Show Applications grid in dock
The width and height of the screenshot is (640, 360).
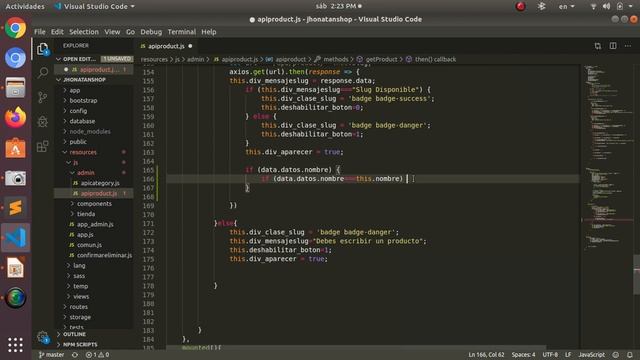click(x=16, y=345)
